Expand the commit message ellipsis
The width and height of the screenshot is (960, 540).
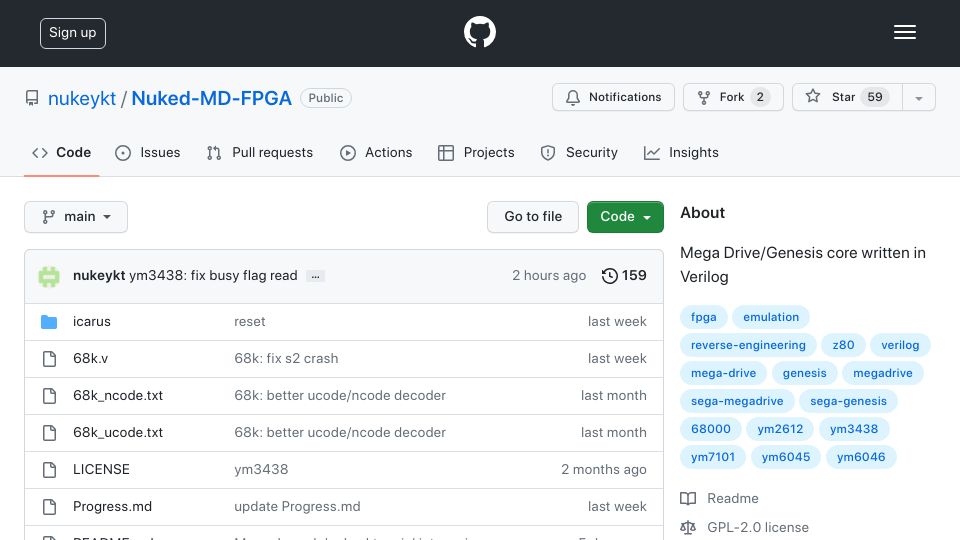[315, 276]
